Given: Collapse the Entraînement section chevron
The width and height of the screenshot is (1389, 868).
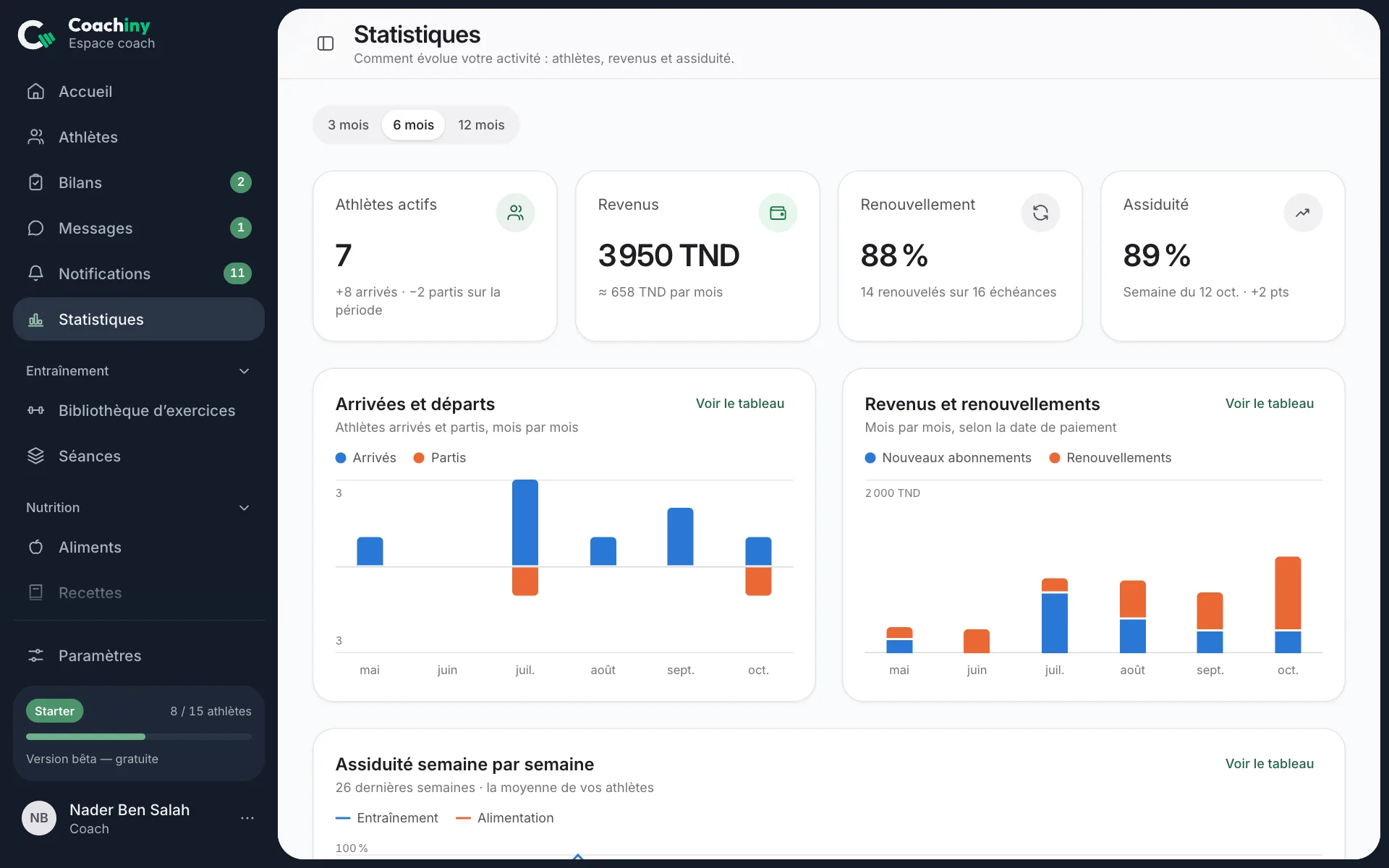Looking at the screenshot, I should coord(245,371).
